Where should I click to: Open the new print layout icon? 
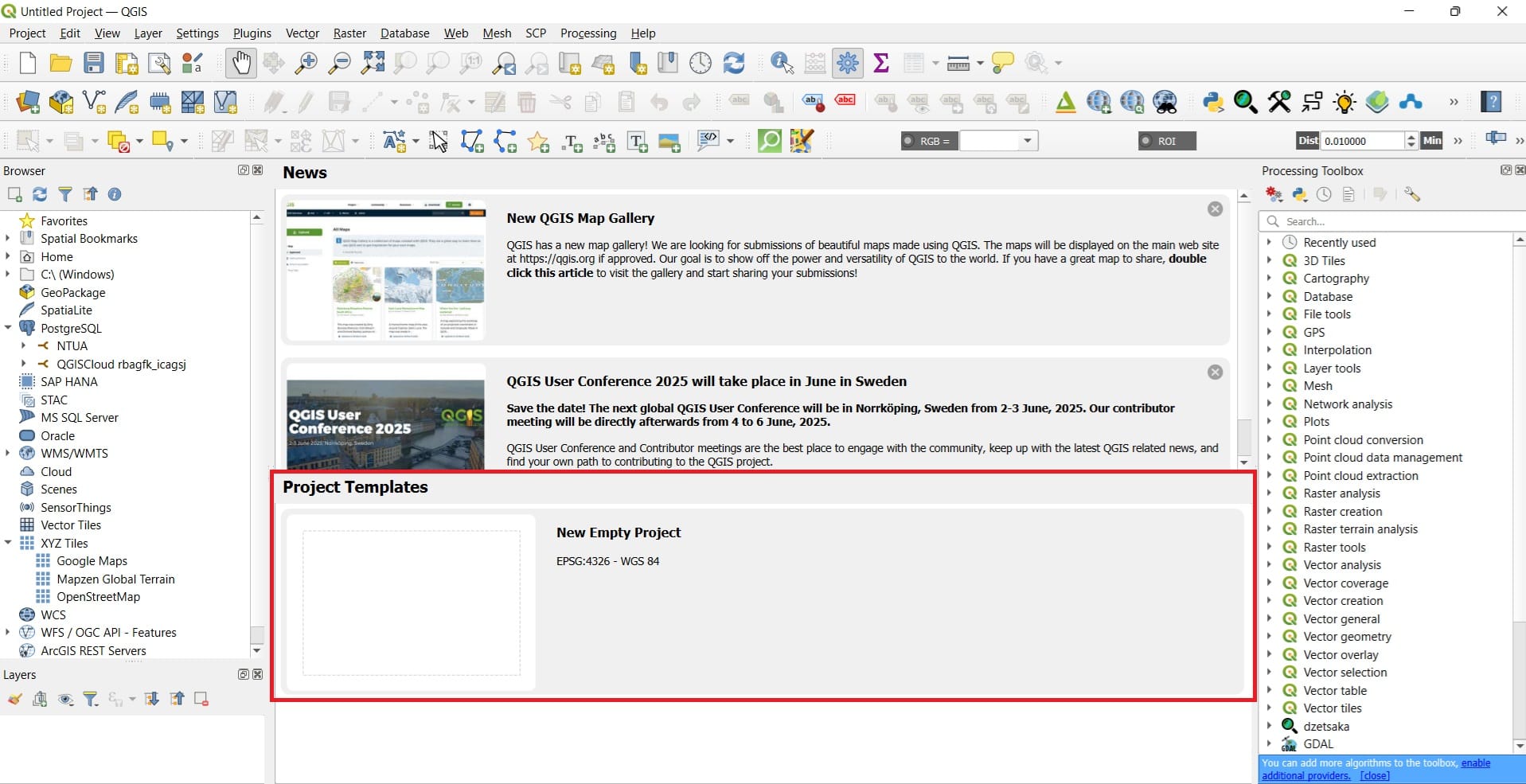pos(127,63)
